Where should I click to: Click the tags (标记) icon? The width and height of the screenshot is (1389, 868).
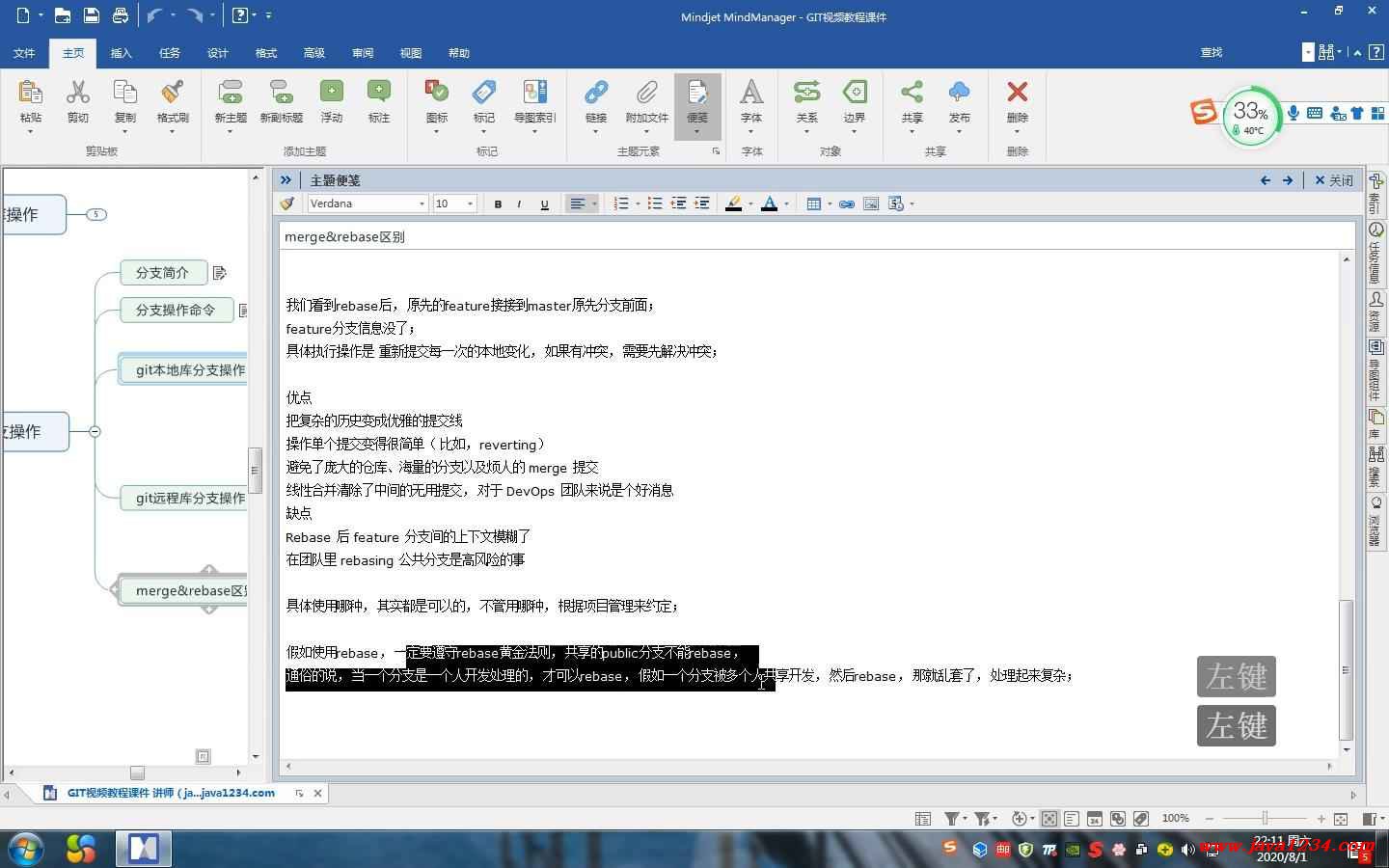484,93
